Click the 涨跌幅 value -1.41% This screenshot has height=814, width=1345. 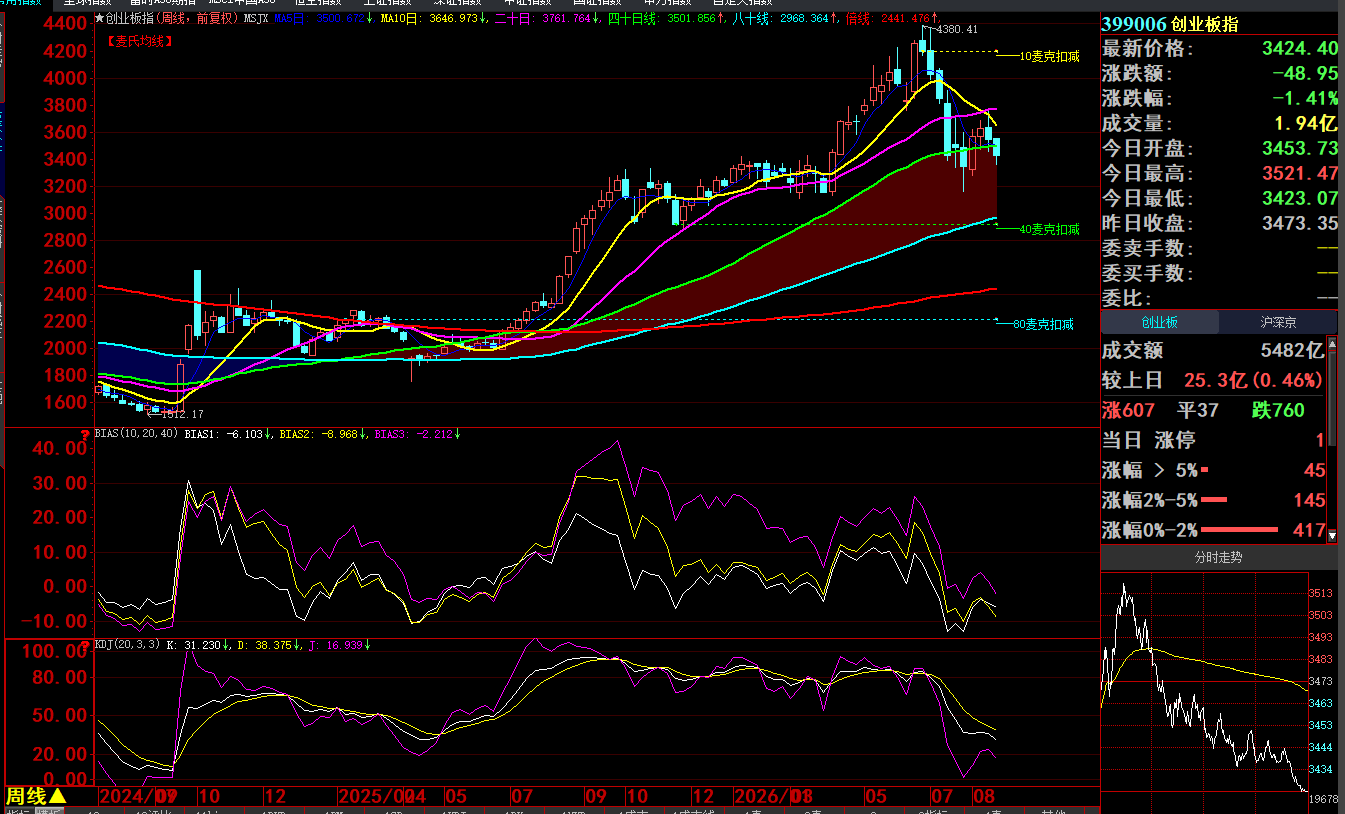(1305, 98)
